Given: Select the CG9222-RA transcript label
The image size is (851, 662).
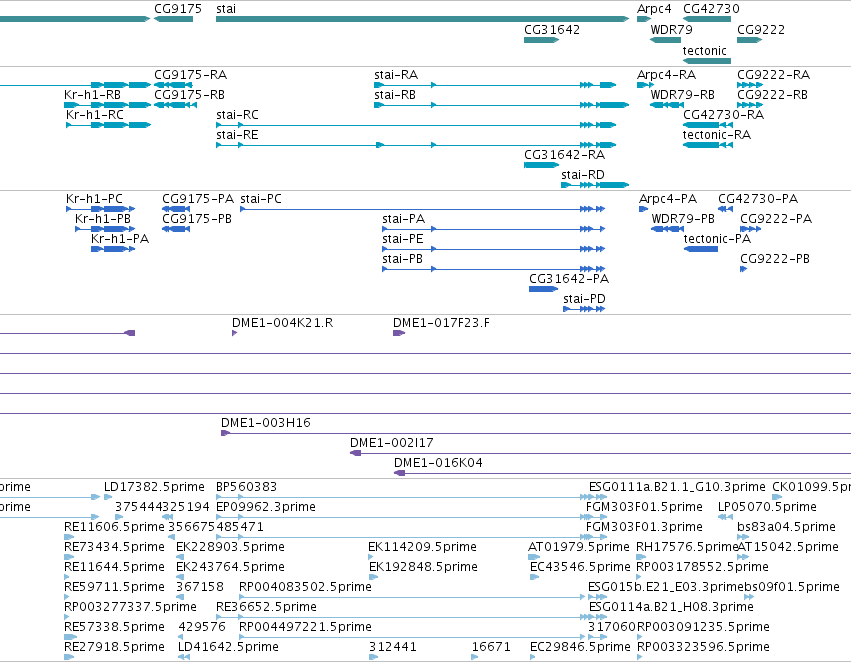Looking at the screenshot, I should 773,75.
